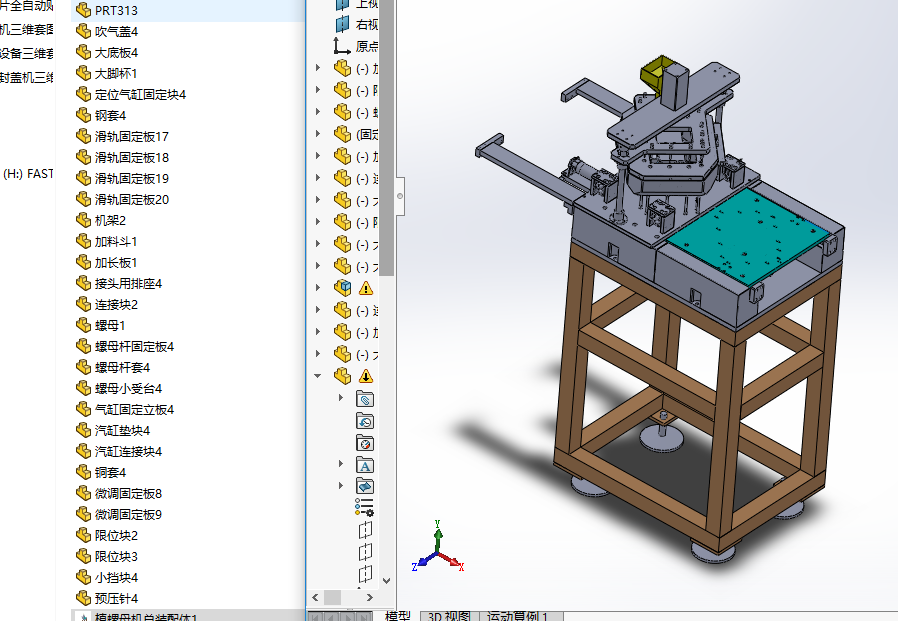Open the 运动算例 1 tab
898x621 pixels.
(x=518, y=616)
